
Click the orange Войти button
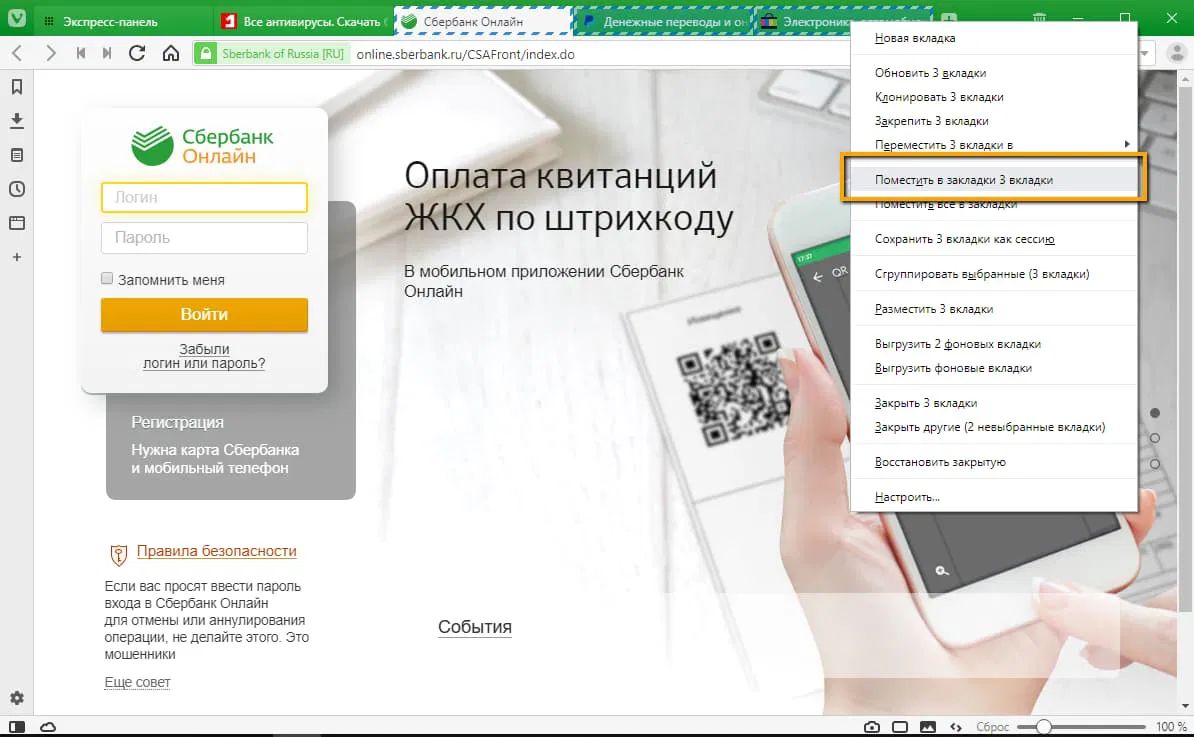coord(204,314)
